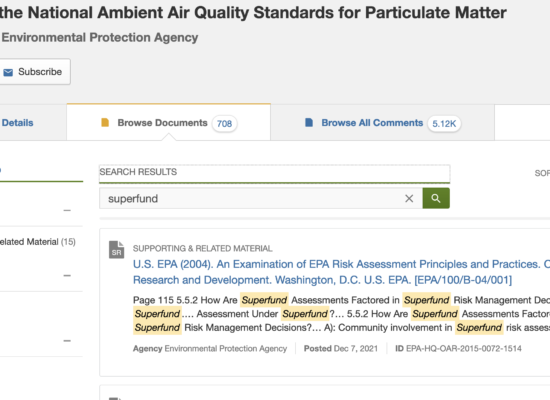This screenshot has width=550, height=400.
Task: Collapse the first sidebar filter section
Action: (67, 211)
